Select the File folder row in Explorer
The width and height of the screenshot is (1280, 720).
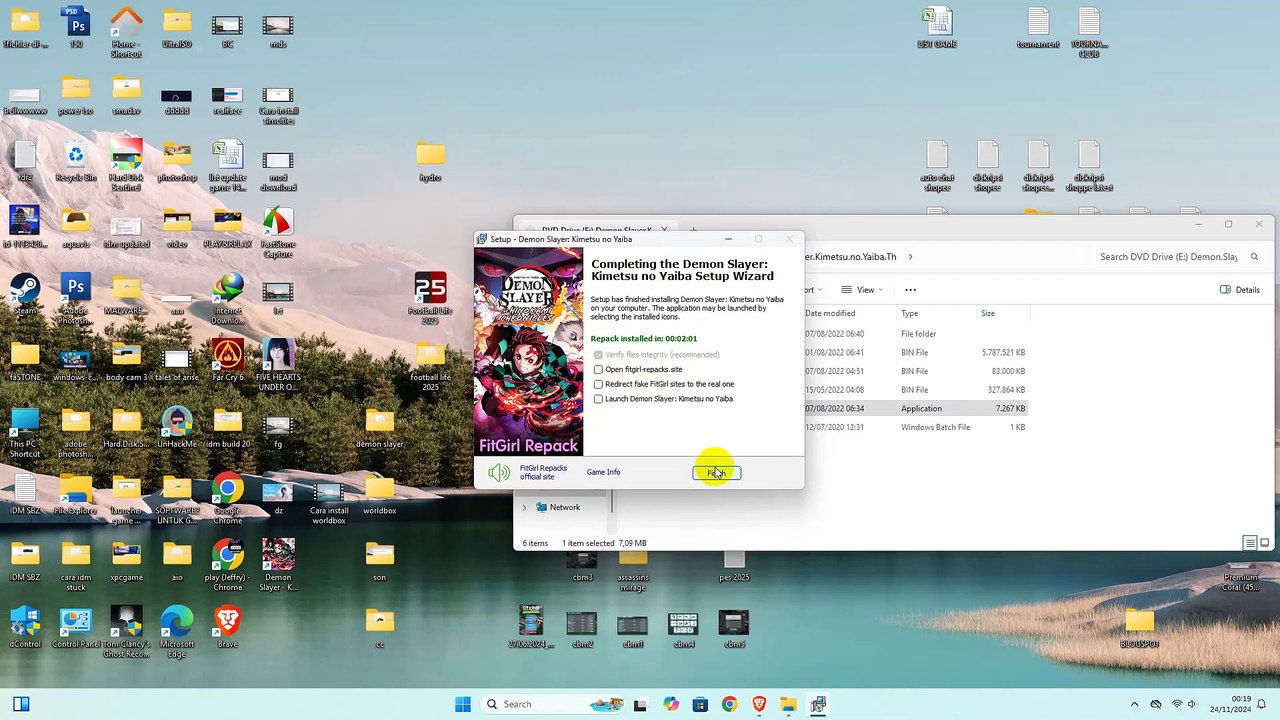tap(916, 334)
